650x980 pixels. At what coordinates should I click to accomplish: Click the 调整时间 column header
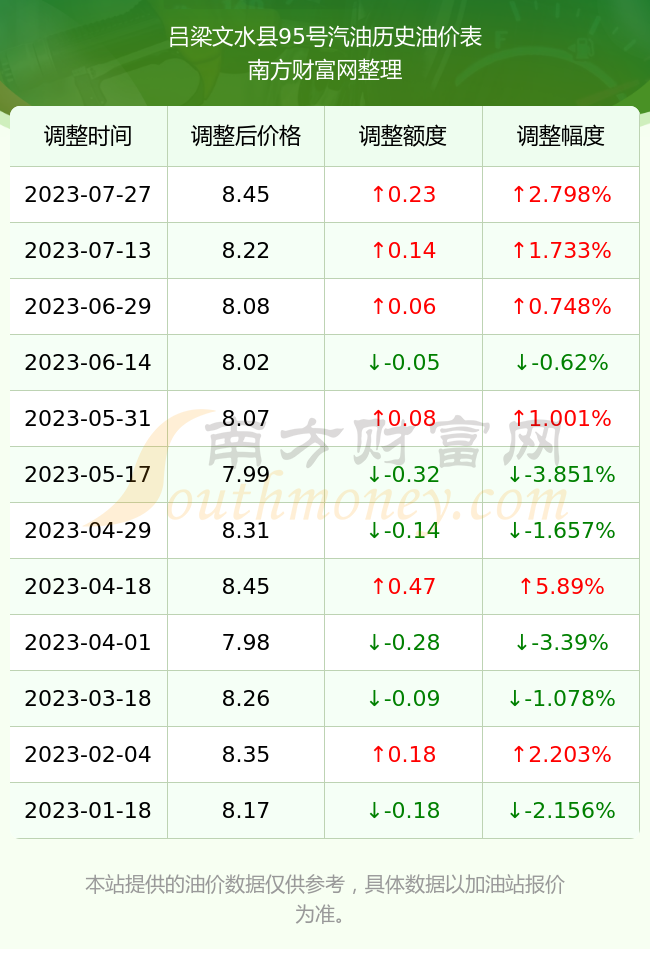88,136
